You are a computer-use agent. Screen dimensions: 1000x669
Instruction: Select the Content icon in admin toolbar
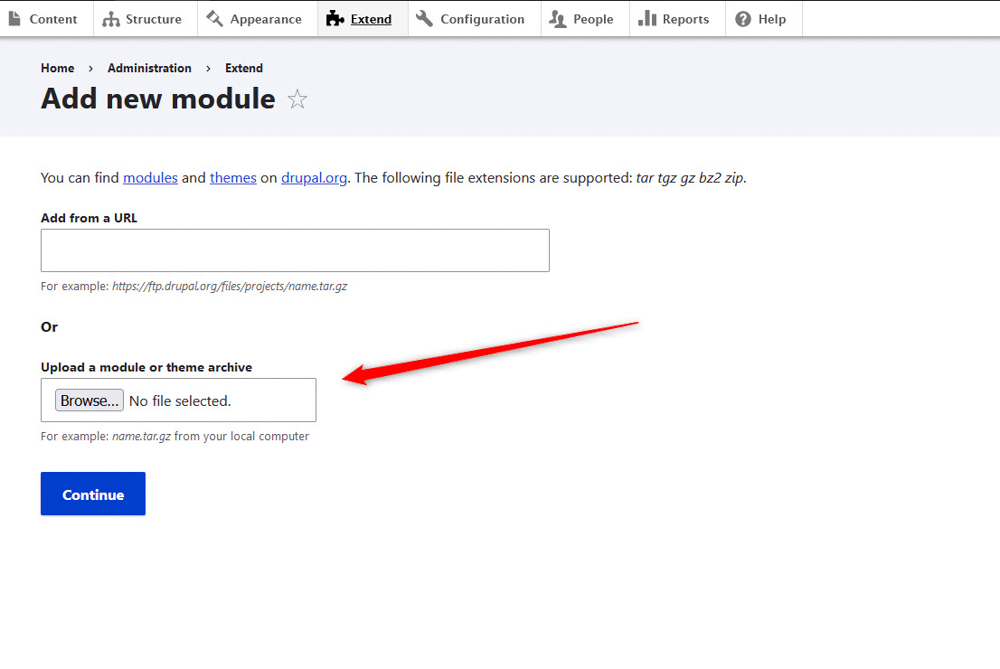click(13, 18)
